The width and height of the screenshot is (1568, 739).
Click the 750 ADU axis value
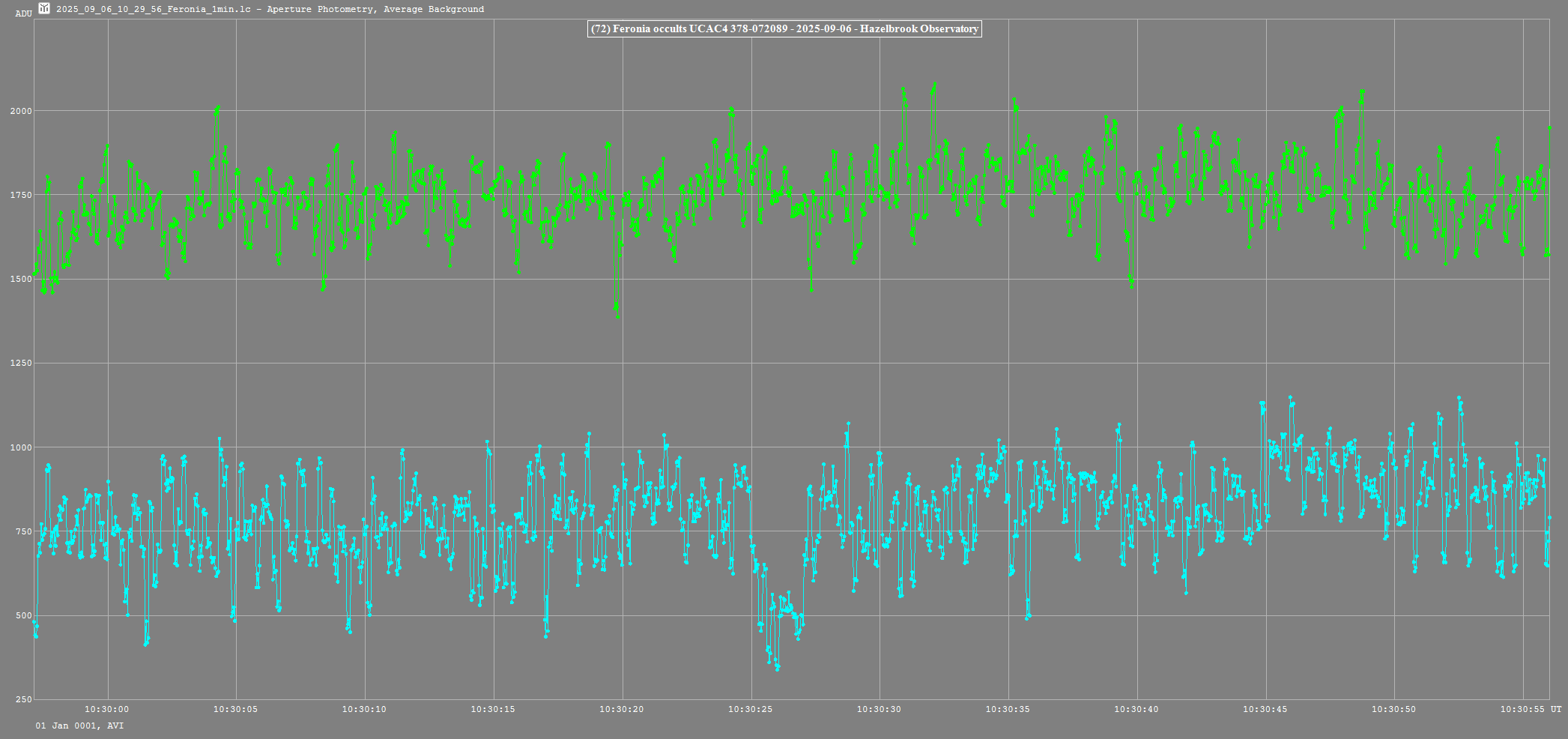[x=23, y=531]
